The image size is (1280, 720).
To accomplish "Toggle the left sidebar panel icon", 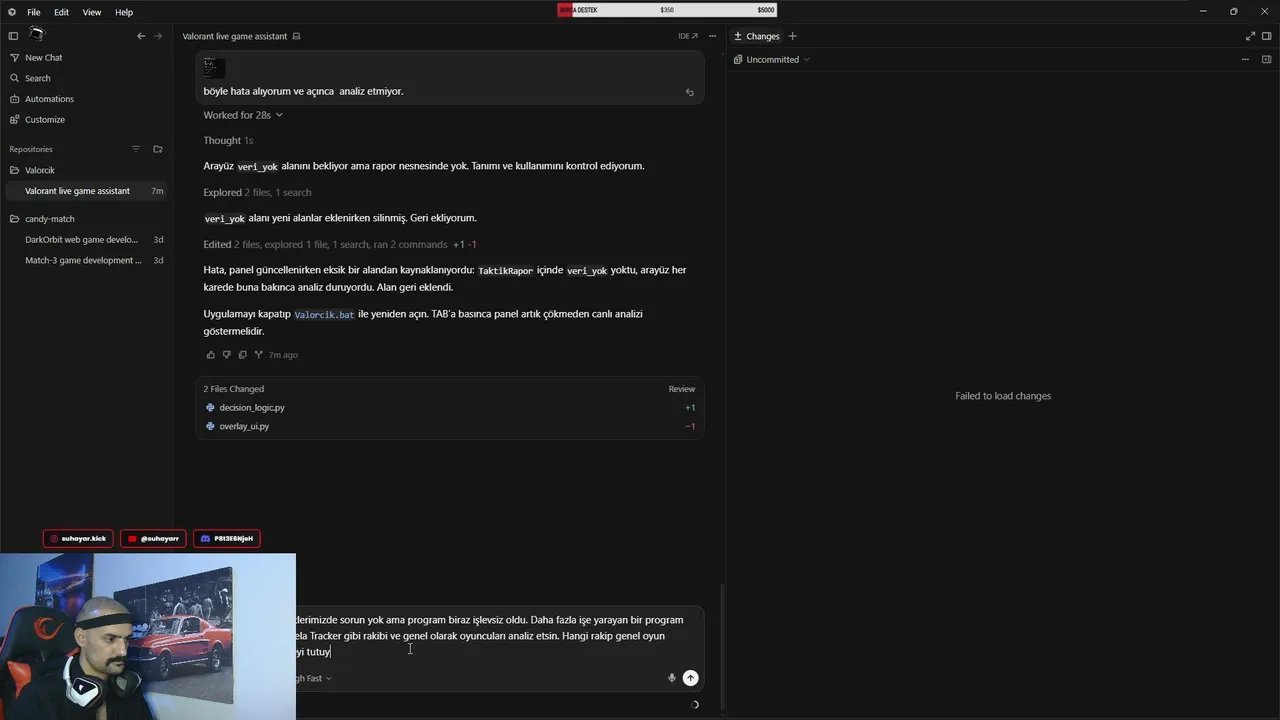I will [x=13, y=36].
